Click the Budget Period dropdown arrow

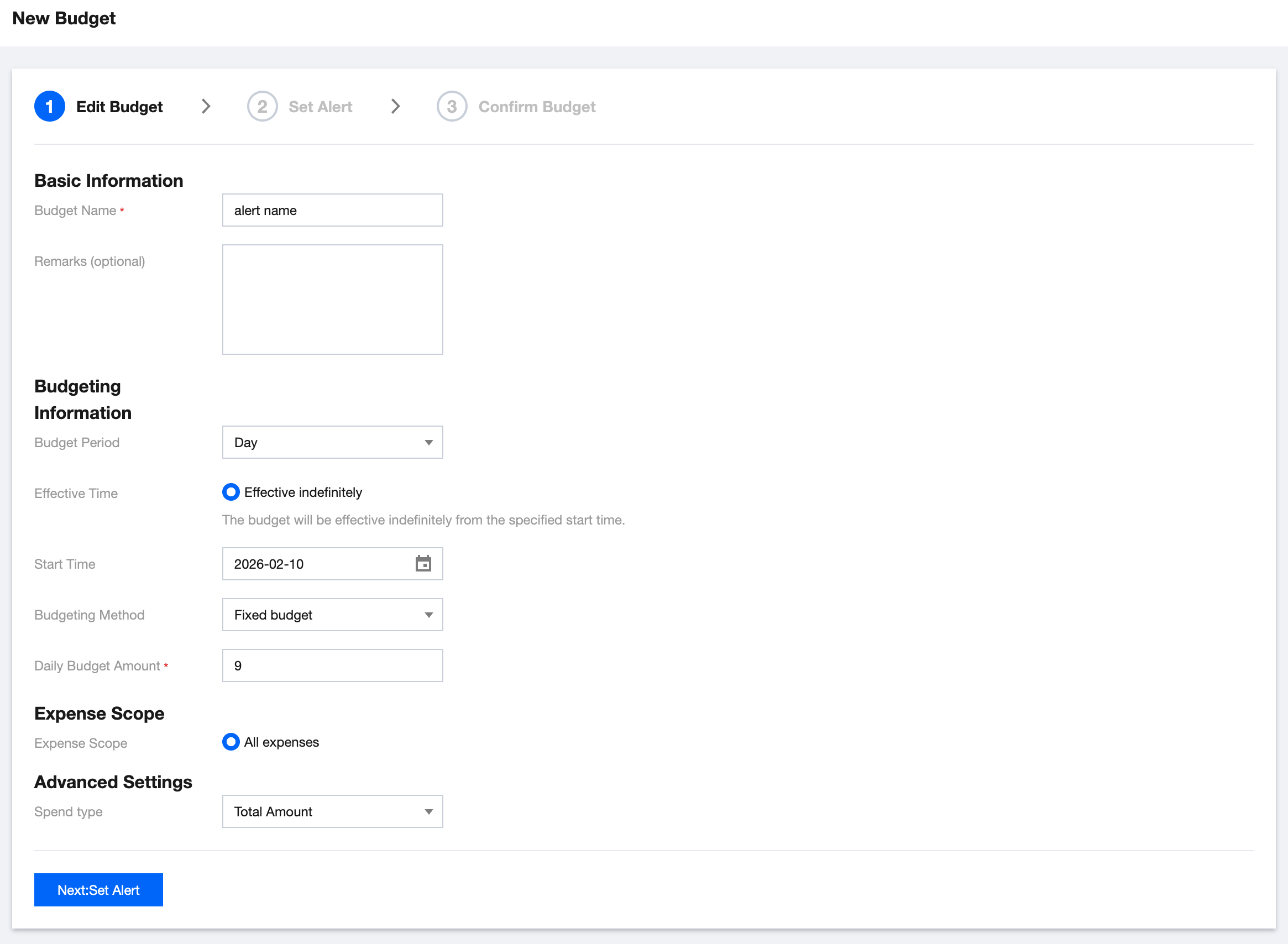[428, 442]
